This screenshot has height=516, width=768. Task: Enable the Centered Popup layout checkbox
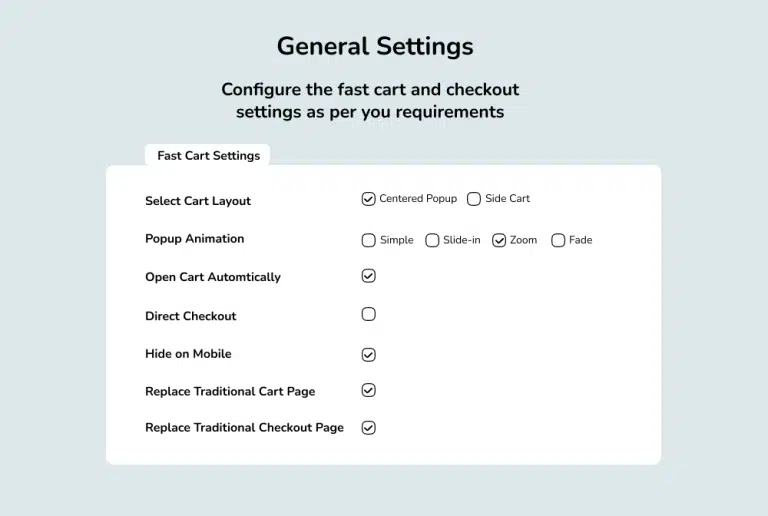(368, 199)
